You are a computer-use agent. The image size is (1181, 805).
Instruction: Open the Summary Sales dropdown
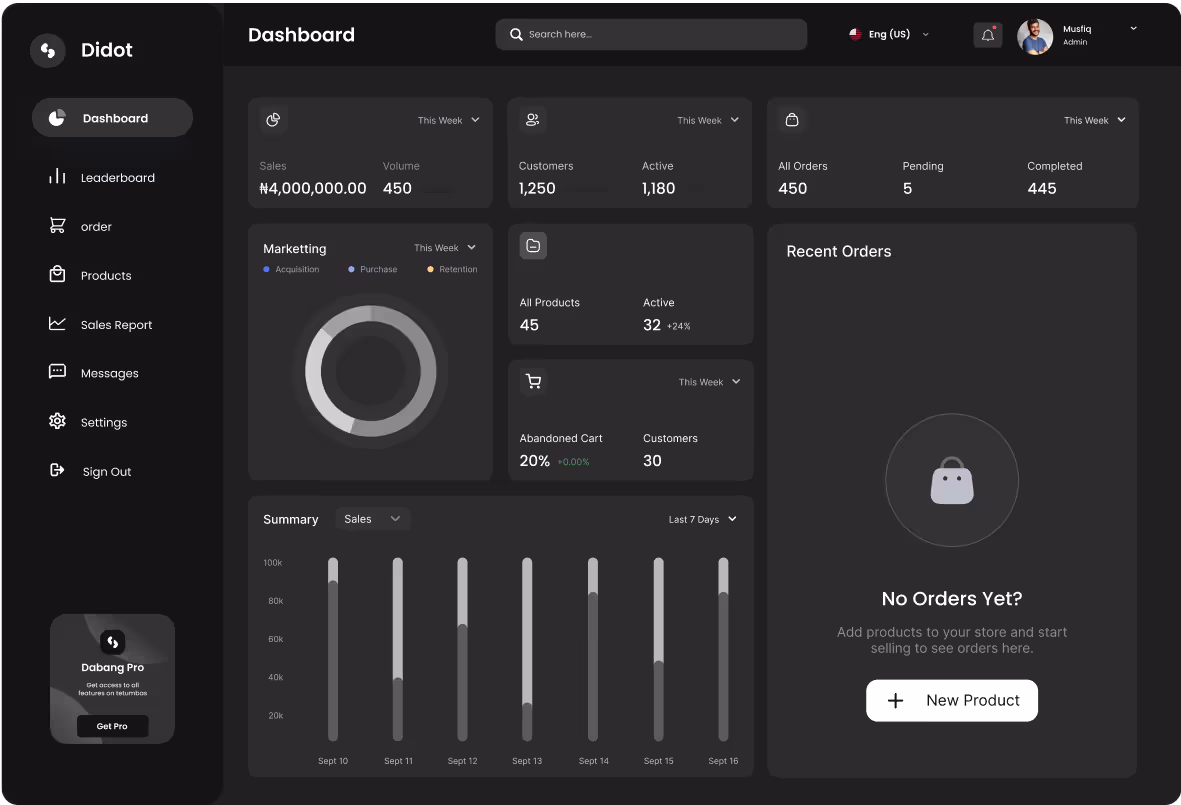pyautogui.click(x=372, y=519)
